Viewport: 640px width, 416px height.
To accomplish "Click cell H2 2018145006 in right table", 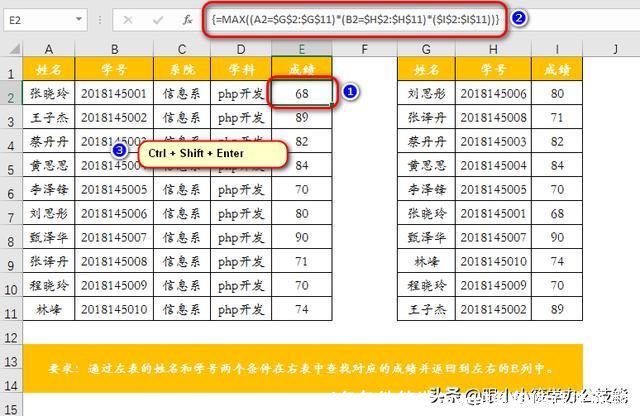I will point(493,93).
